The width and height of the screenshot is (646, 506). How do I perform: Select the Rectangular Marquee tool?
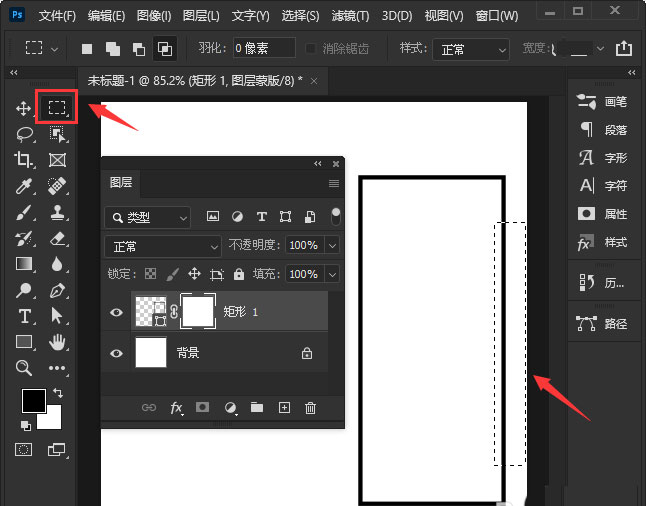[x=57, y=108]
